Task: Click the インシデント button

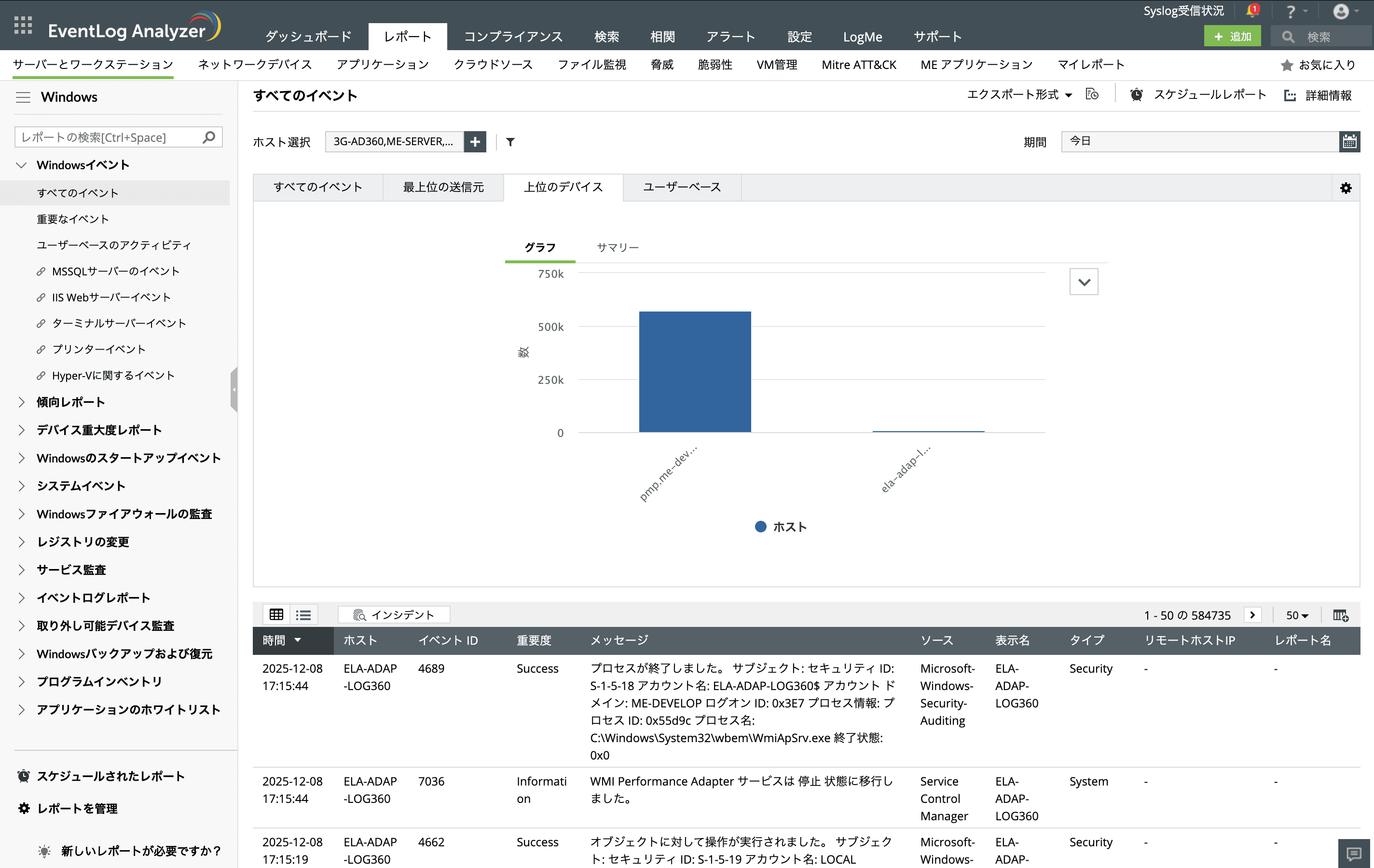Action: pyautogui.click(x=394, y=615)
